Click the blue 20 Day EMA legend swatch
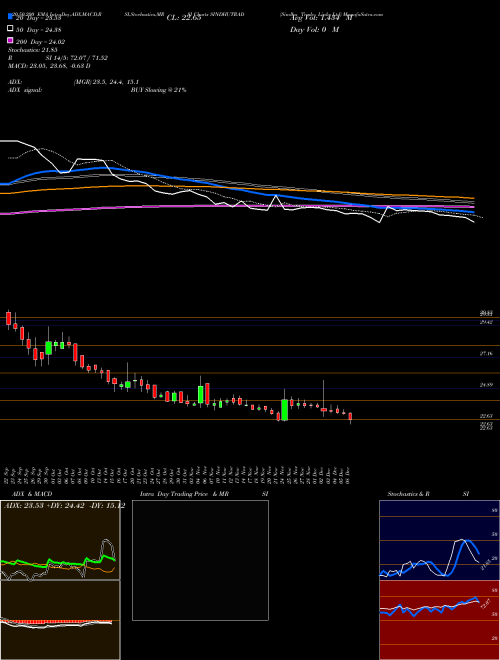The height and width of the screenshot is (660, 500). (x=11, y=16)
